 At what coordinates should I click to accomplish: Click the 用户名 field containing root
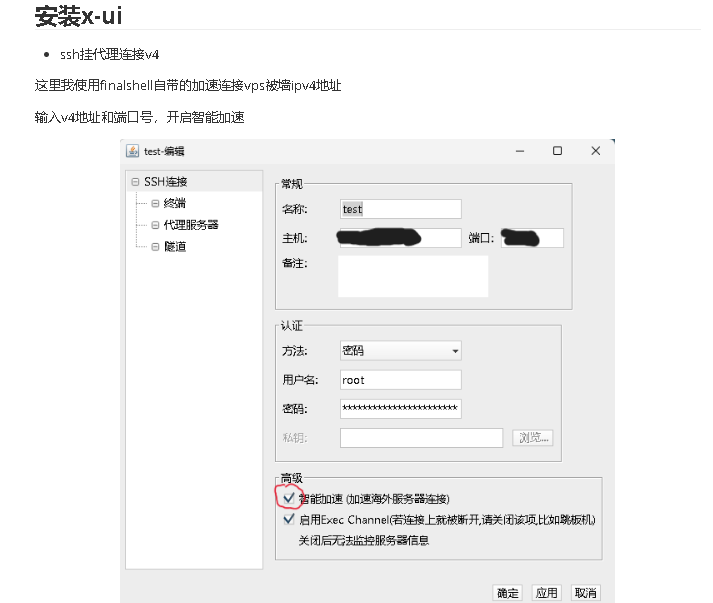click(401, 380)
